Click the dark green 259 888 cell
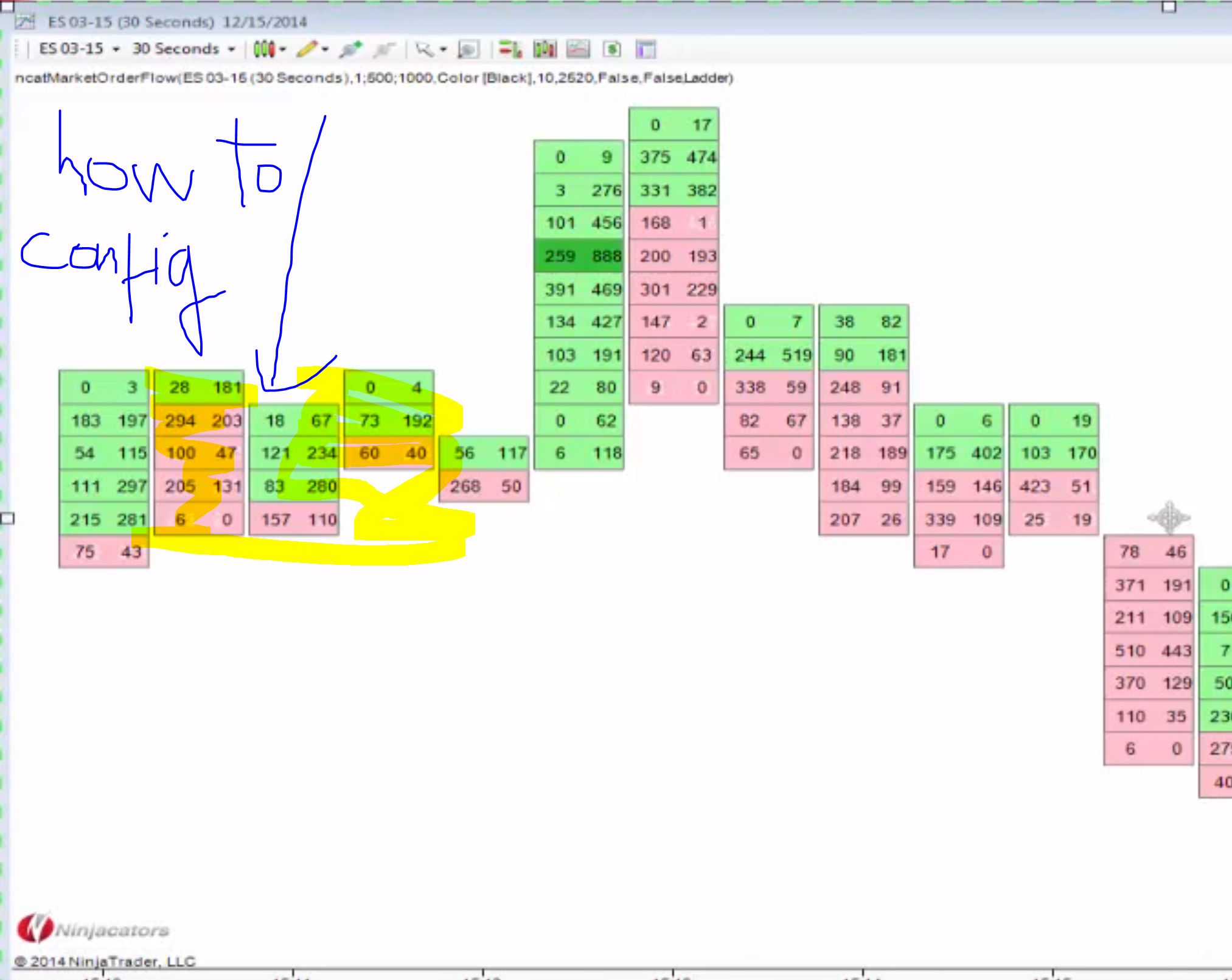 click(x=579, y=256)
